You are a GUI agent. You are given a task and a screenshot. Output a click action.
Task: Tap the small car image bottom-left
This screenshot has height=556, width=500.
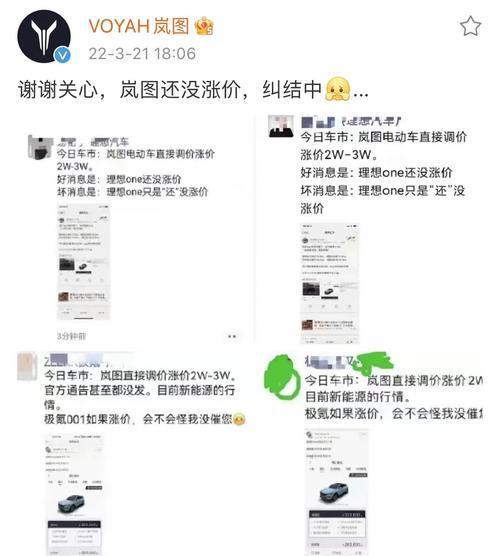71,504
